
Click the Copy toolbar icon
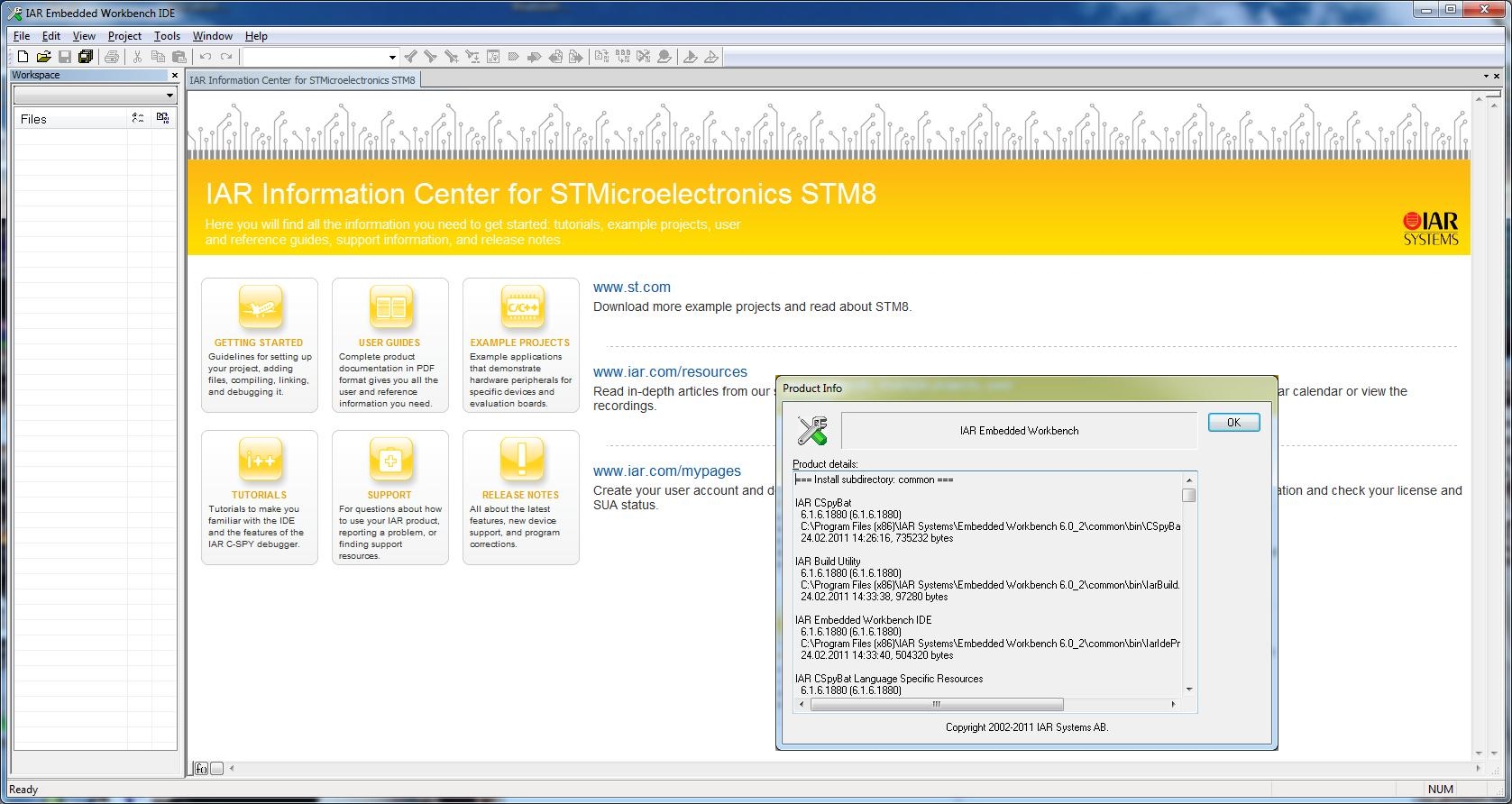coord(158,57)
